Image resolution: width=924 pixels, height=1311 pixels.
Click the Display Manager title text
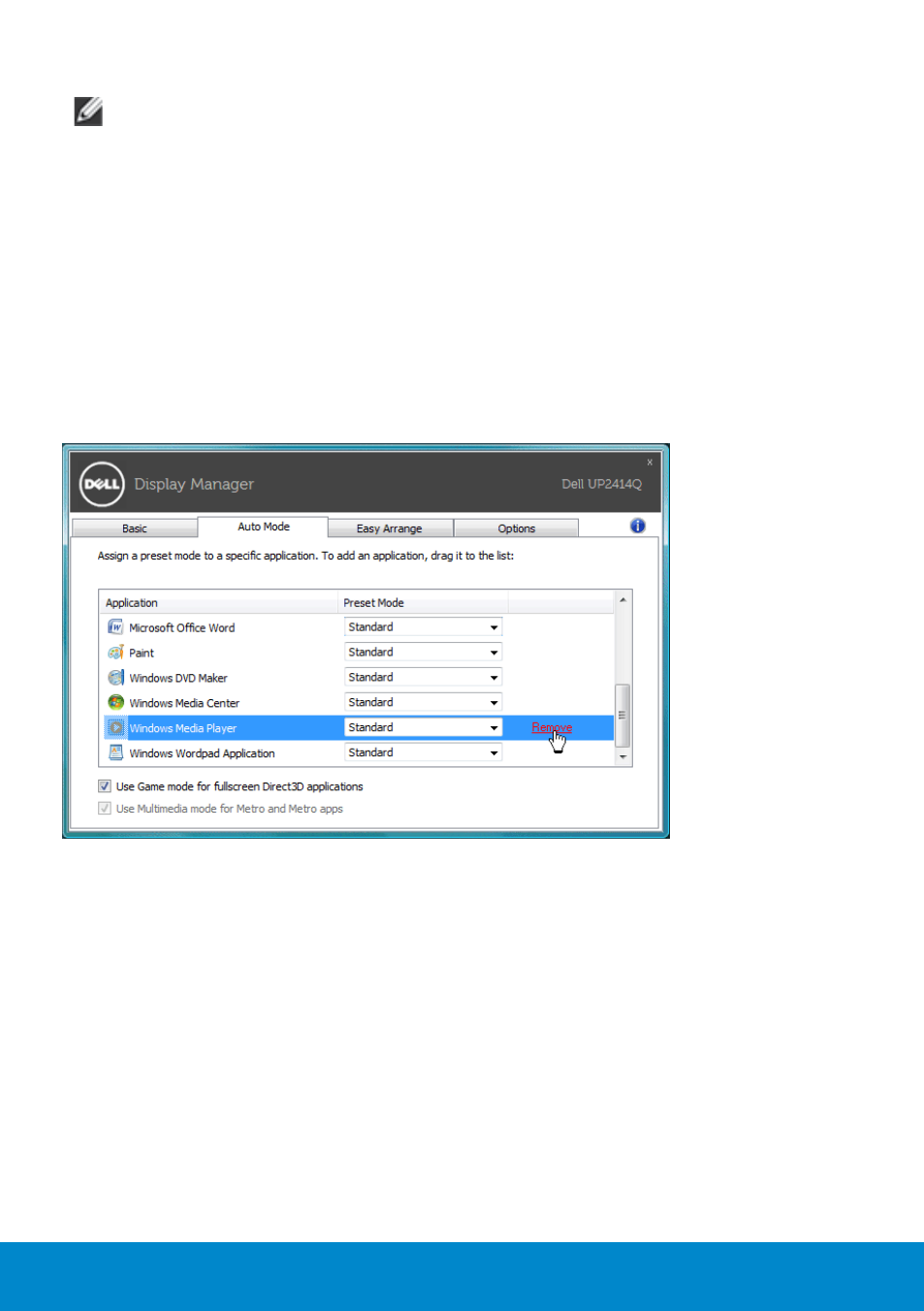(194, 484)
